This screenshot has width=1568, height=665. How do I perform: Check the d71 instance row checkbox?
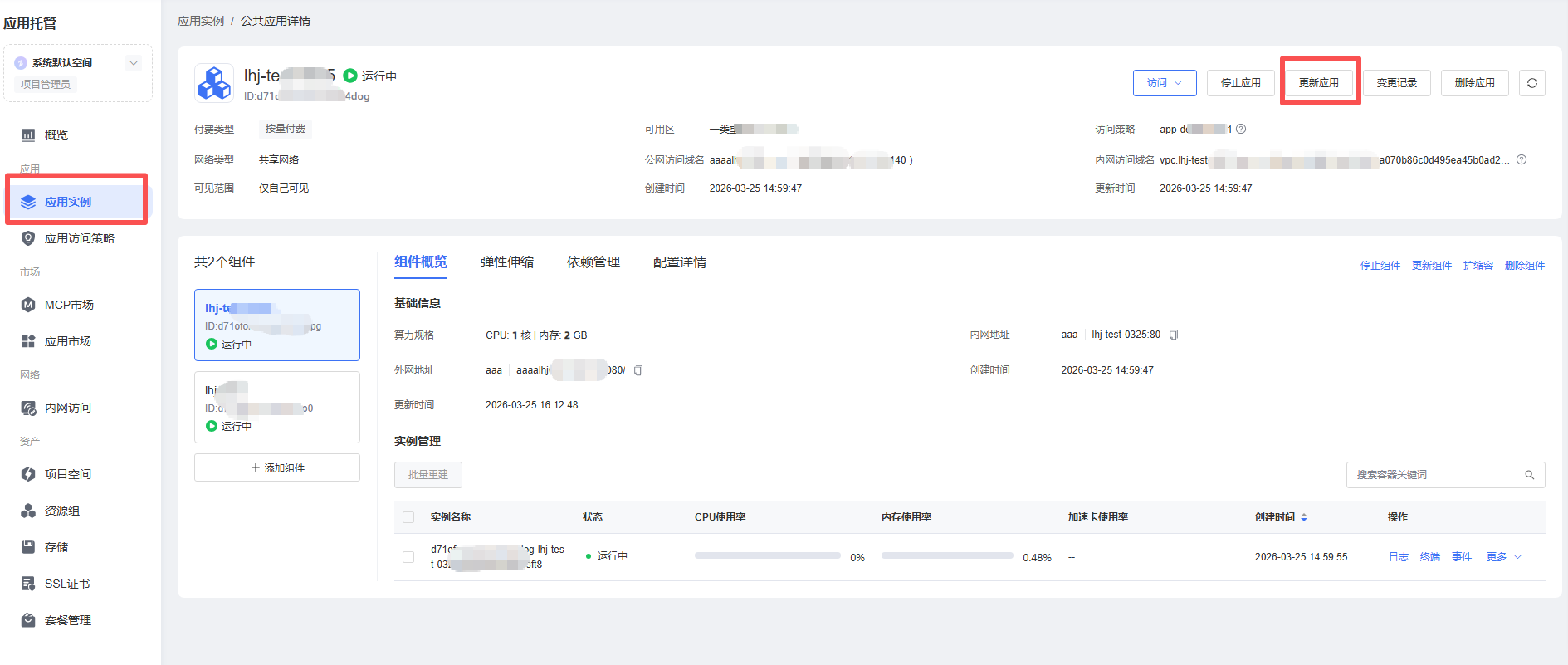408,557
